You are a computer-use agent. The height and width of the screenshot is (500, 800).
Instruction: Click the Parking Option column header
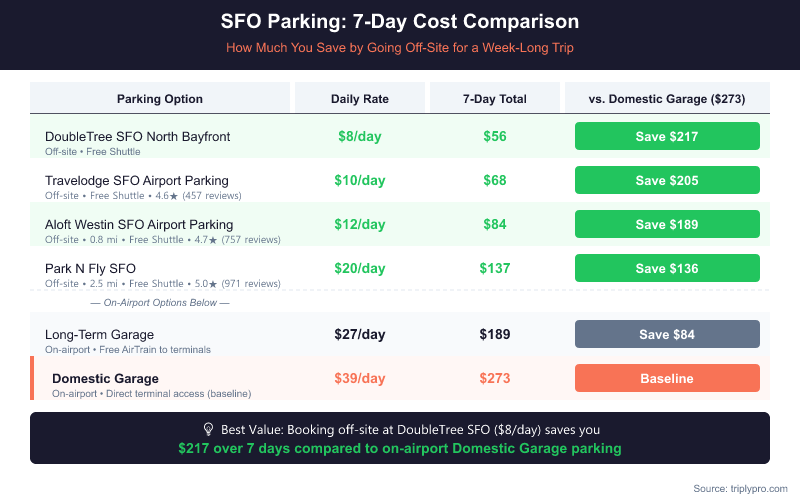160,99
